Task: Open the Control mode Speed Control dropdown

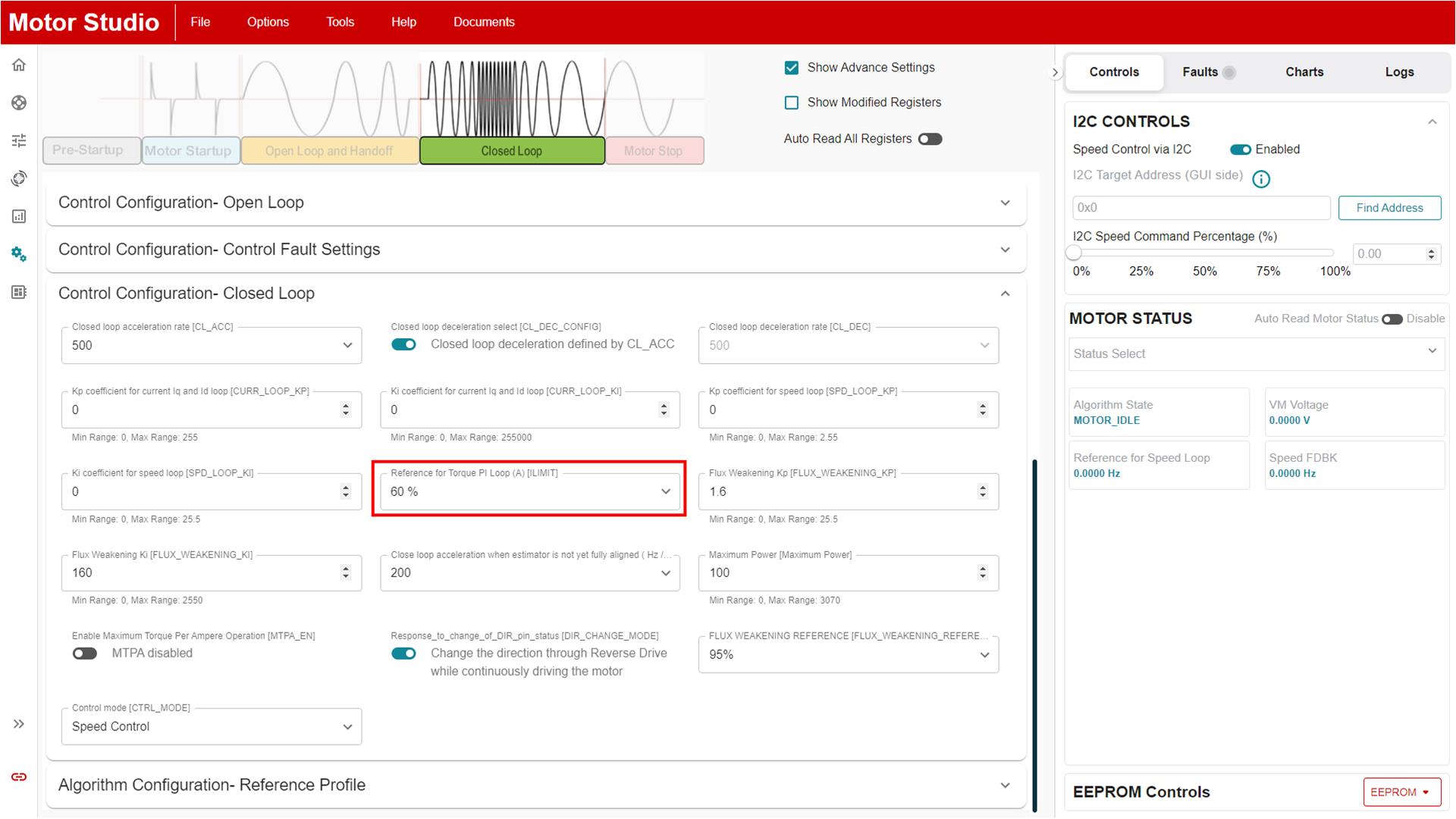Action: (x=211, y=726)
